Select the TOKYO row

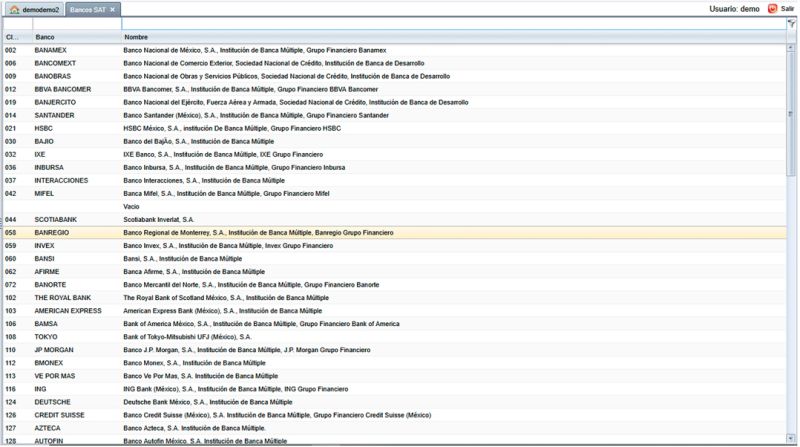pyautogui.click(x=394, y=337)
